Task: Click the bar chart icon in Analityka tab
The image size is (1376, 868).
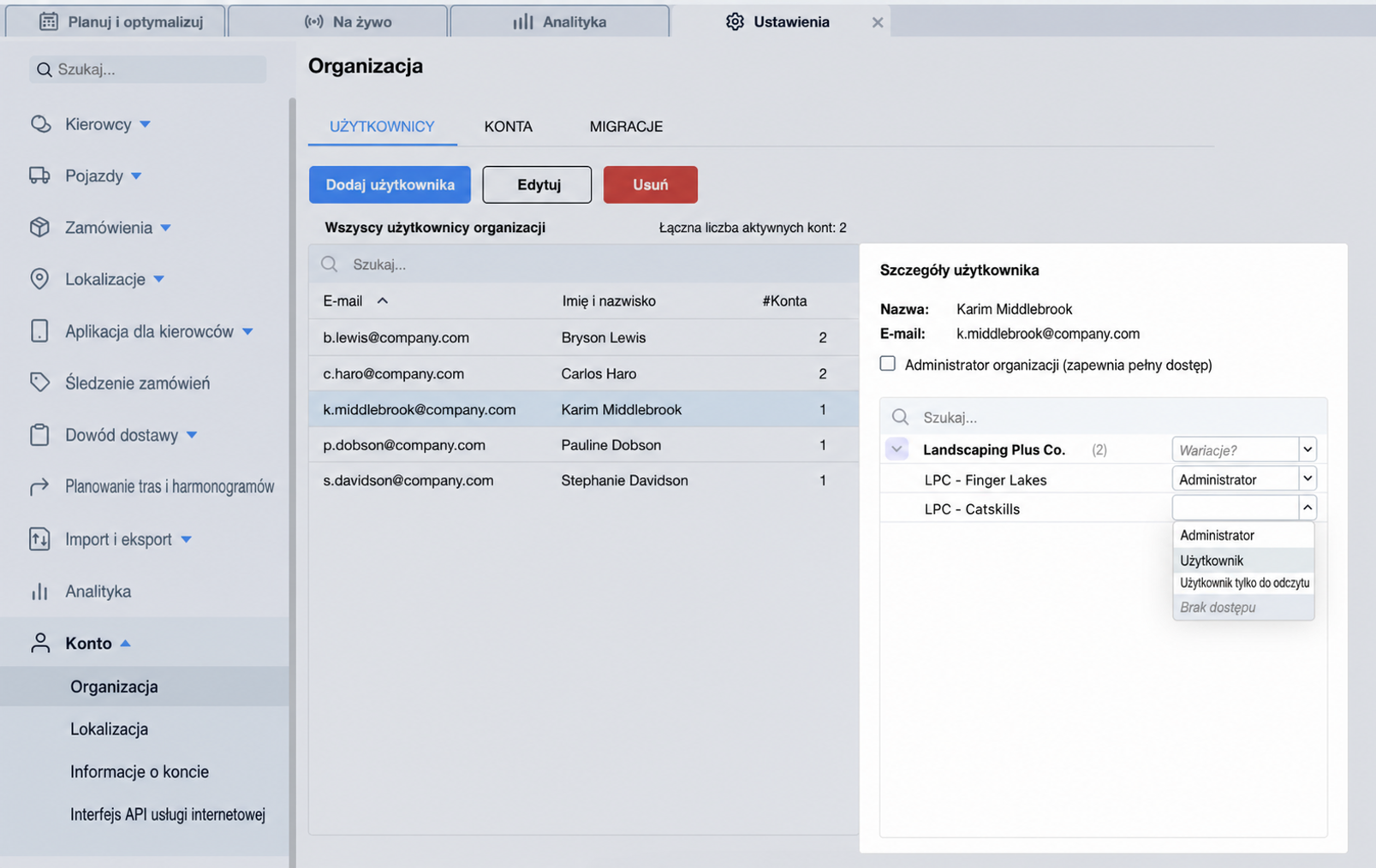Action: pyautogui.click(x=522, y=21)
